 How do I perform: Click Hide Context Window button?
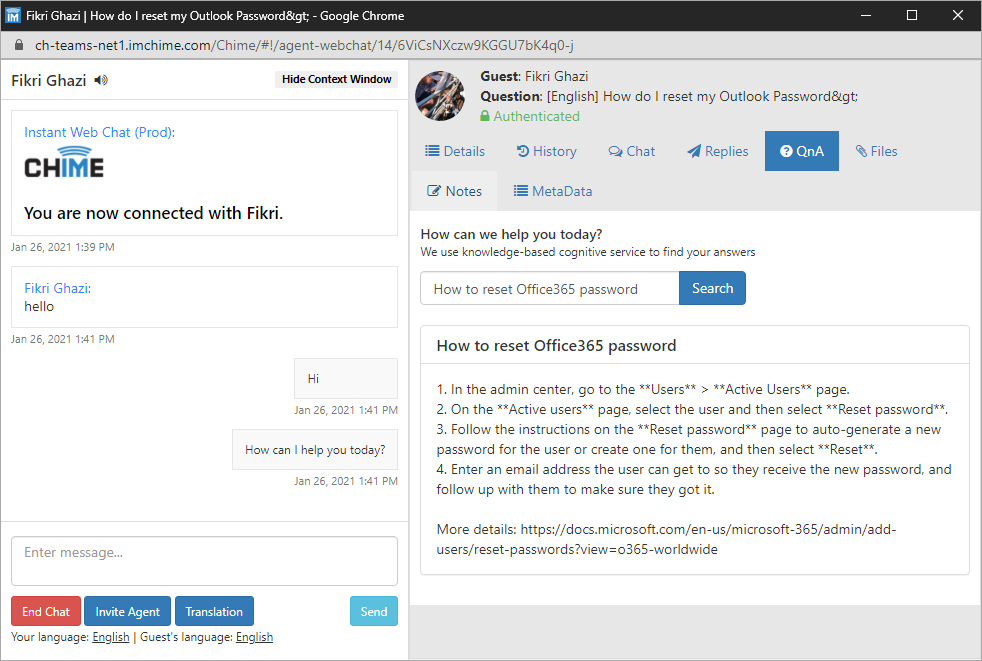(336, 79)
